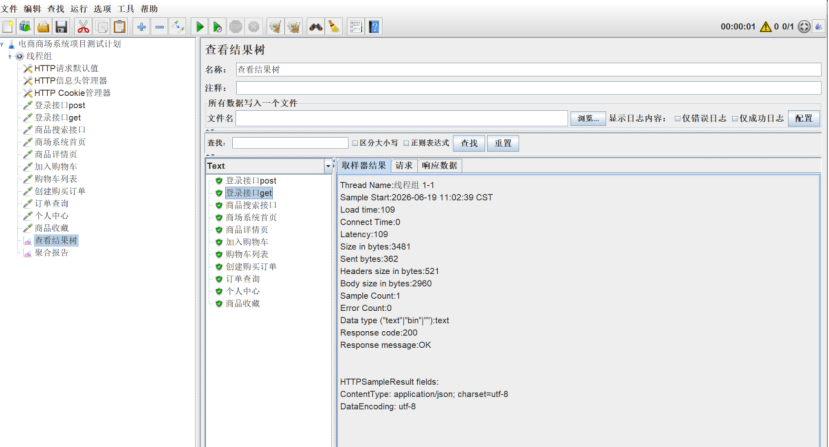Focus the 名称 input field
The image size is (829, 447).
528,69
